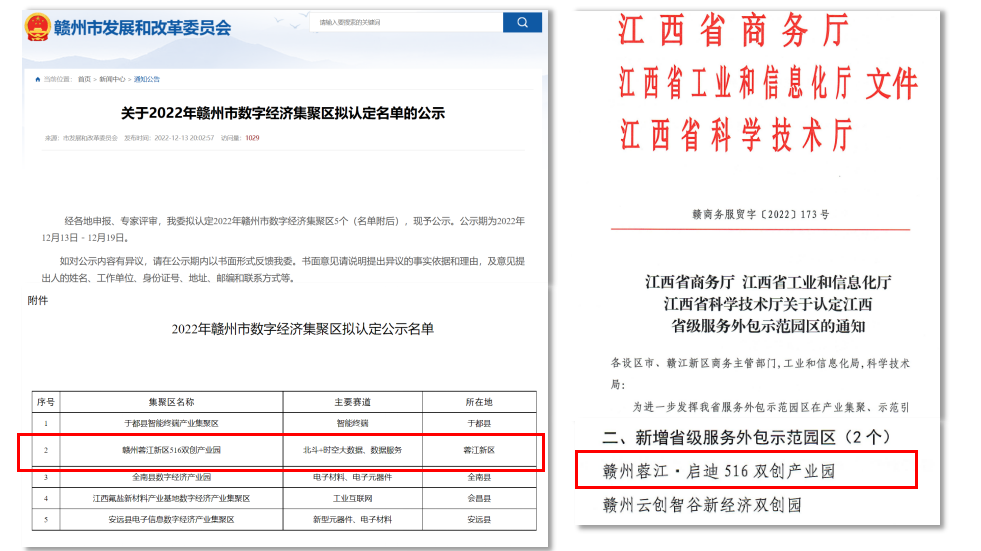Select the 新型元器件、电子材料 cell
981x551 pixels.
pyautogui.click(x=352, y=520)
